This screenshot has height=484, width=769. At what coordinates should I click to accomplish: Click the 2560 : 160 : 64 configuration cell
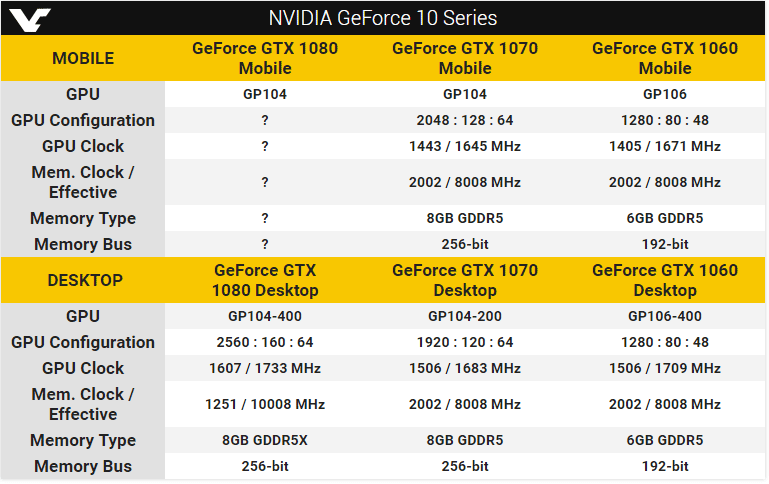265,342
